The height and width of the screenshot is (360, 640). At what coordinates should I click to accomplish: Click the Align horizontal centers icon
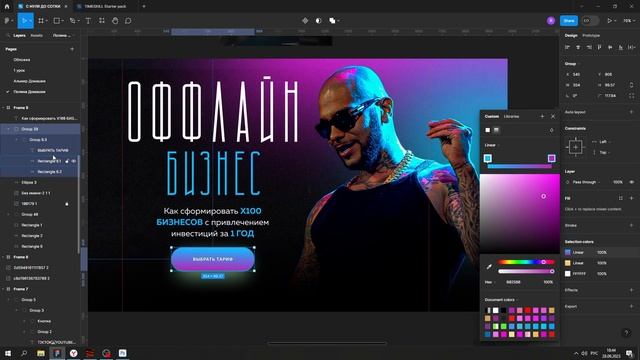[x=578, y=47]
